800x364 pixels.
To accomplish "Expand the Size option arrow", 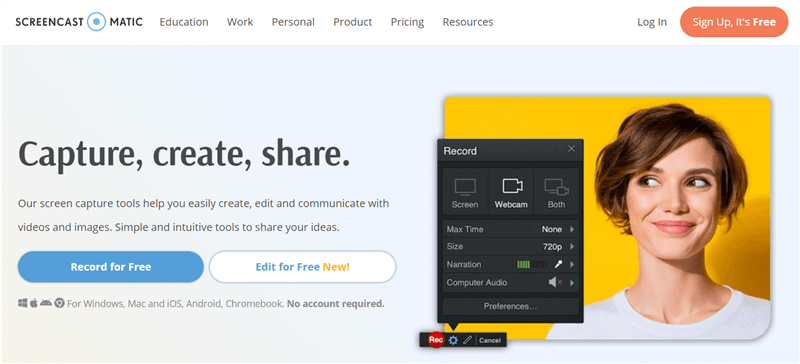I will point(572,247).
